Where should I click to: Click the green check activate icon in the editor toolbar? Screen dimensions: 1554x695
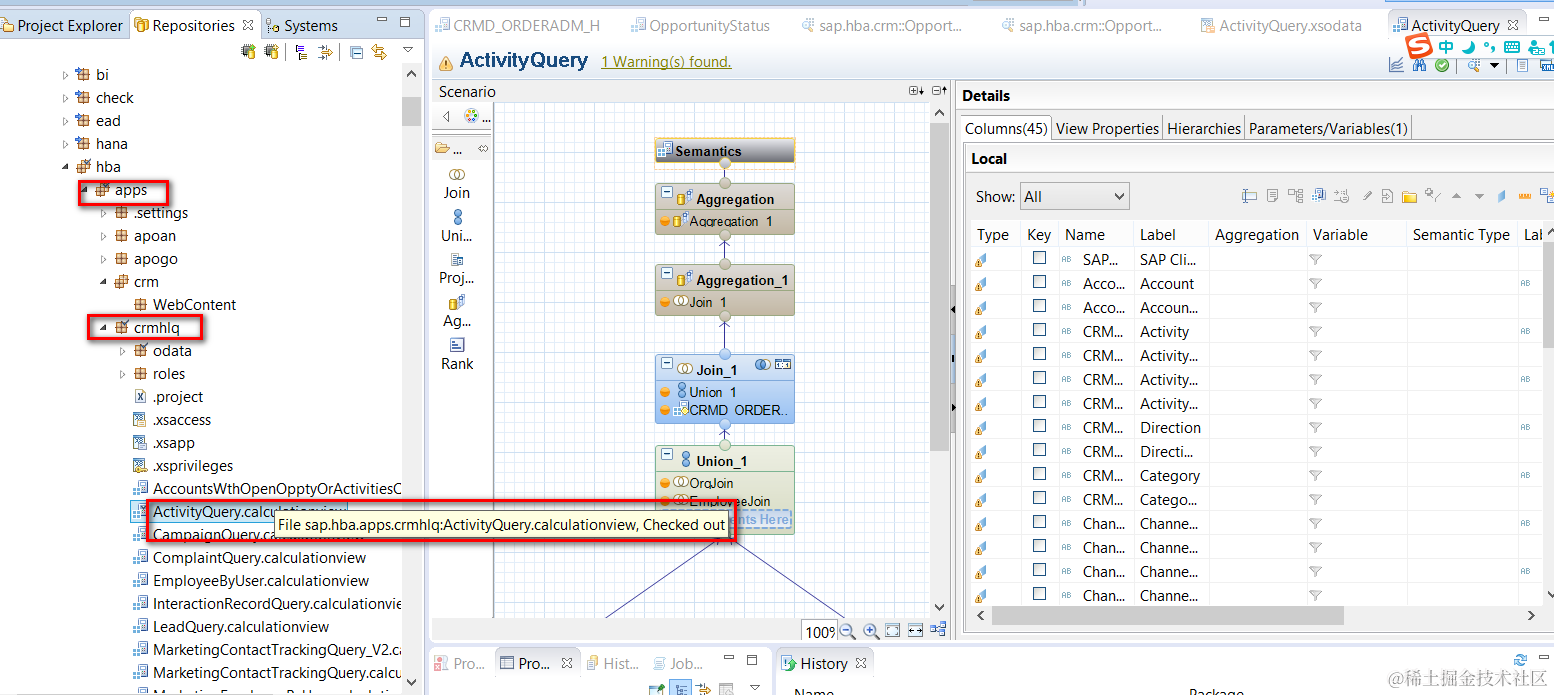pos(1442,65)
